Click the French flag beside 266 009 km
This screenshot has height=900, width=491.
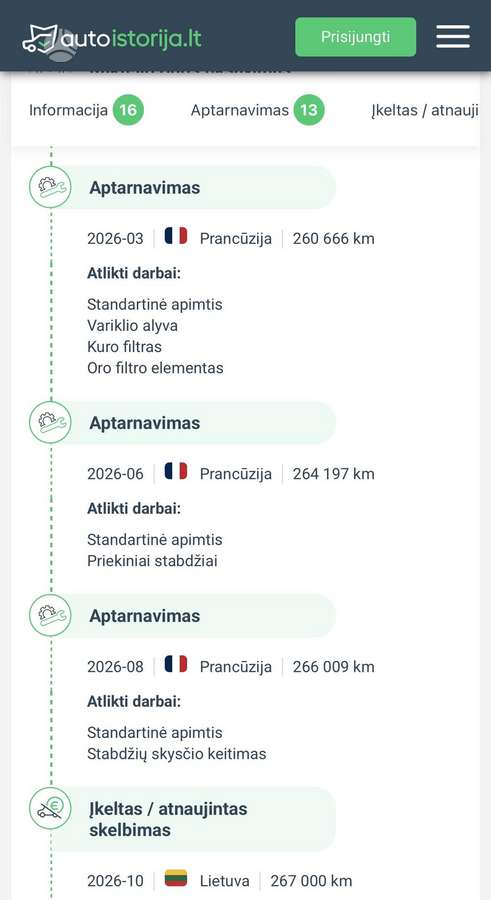(176, 664)
